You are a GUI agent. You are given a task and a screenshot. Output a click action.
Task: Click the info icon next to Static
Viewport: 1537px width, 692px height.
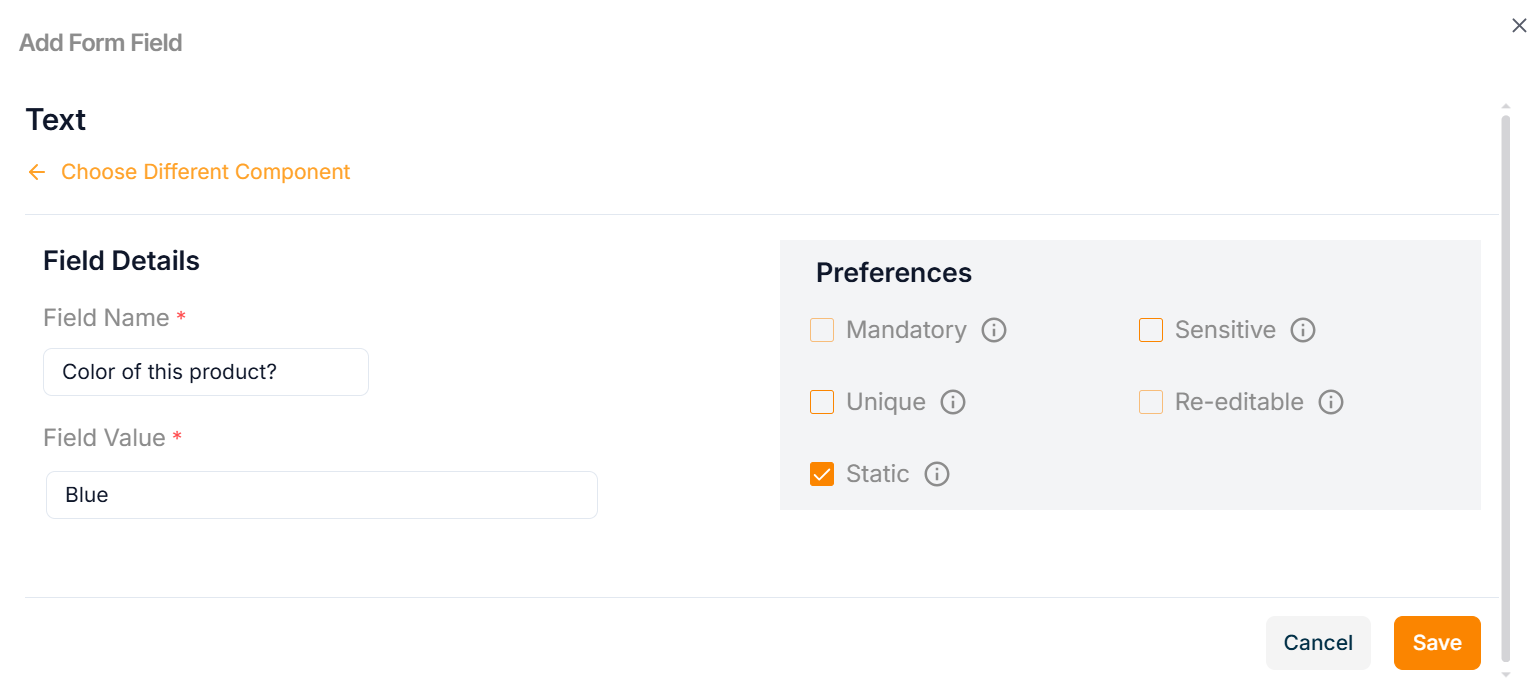[936, 474]
